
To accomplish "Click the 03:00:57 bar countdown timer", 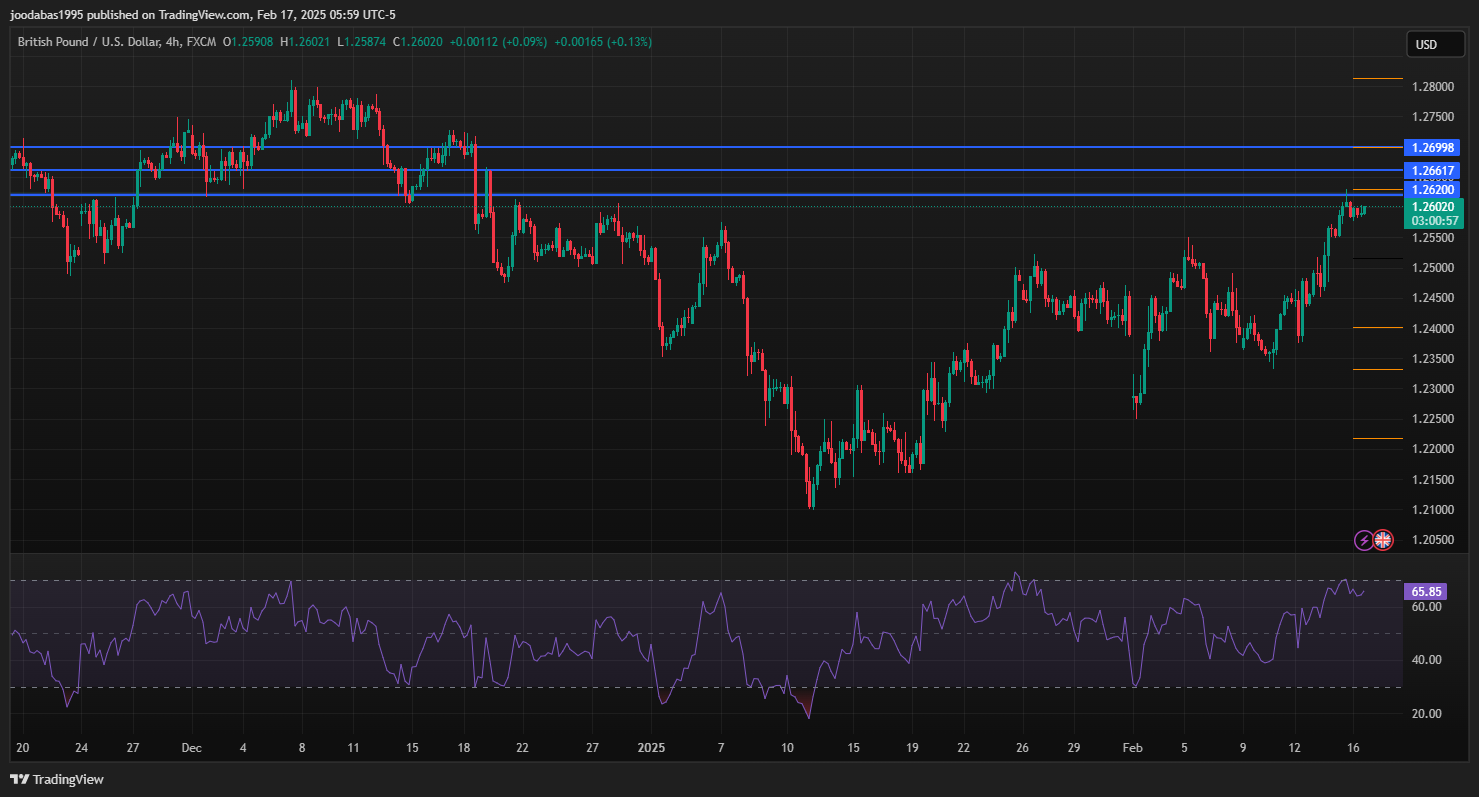I will [1434, 220].
